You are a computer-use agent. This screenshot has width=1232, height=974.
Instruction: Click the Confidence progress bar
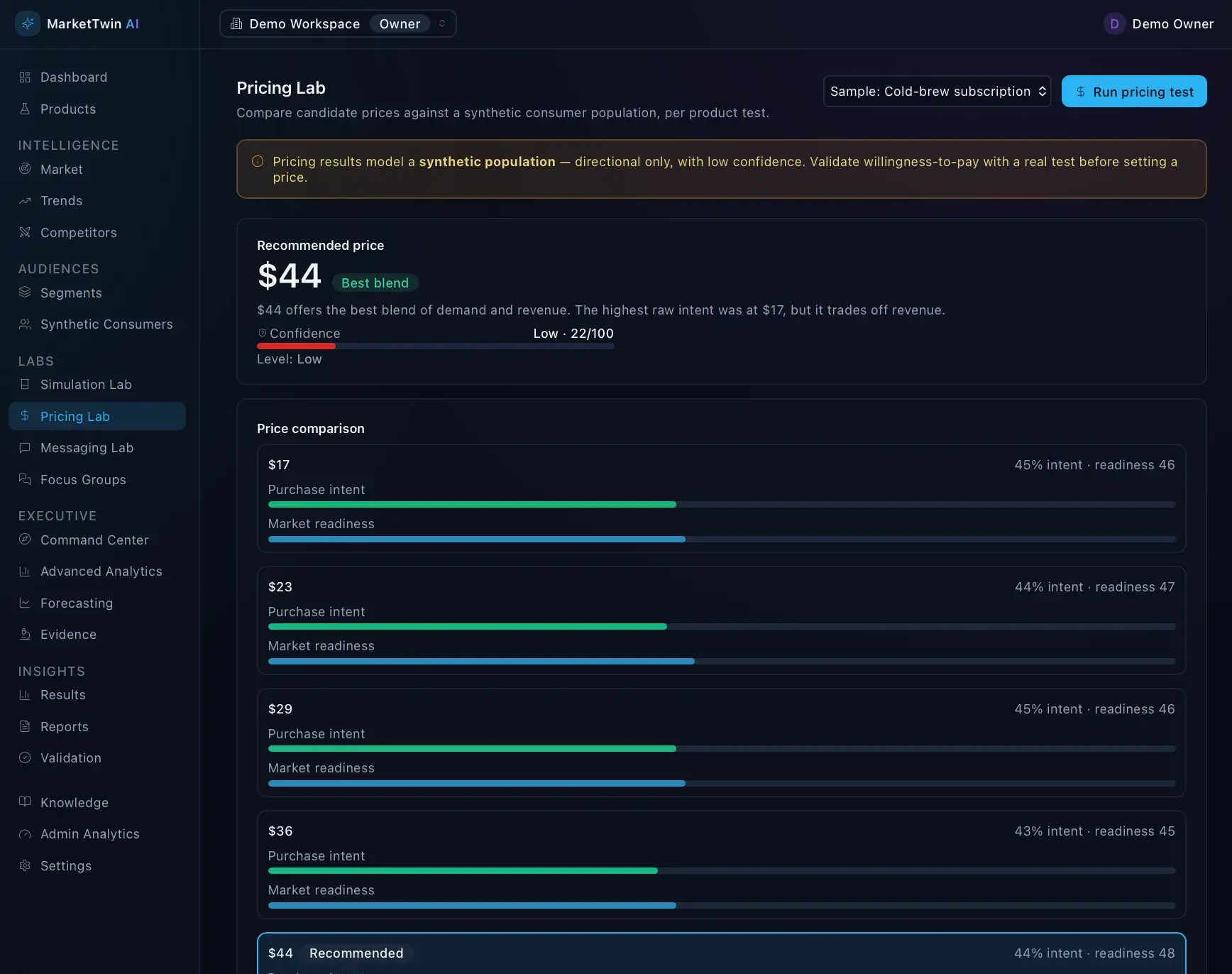tap(435, 346)
